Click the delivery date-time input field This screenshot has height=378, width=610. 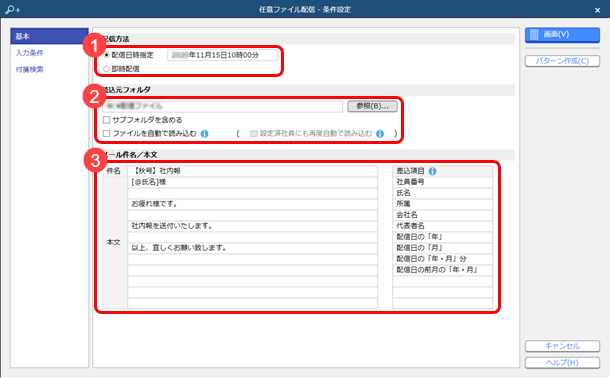(x=223, y=55)
